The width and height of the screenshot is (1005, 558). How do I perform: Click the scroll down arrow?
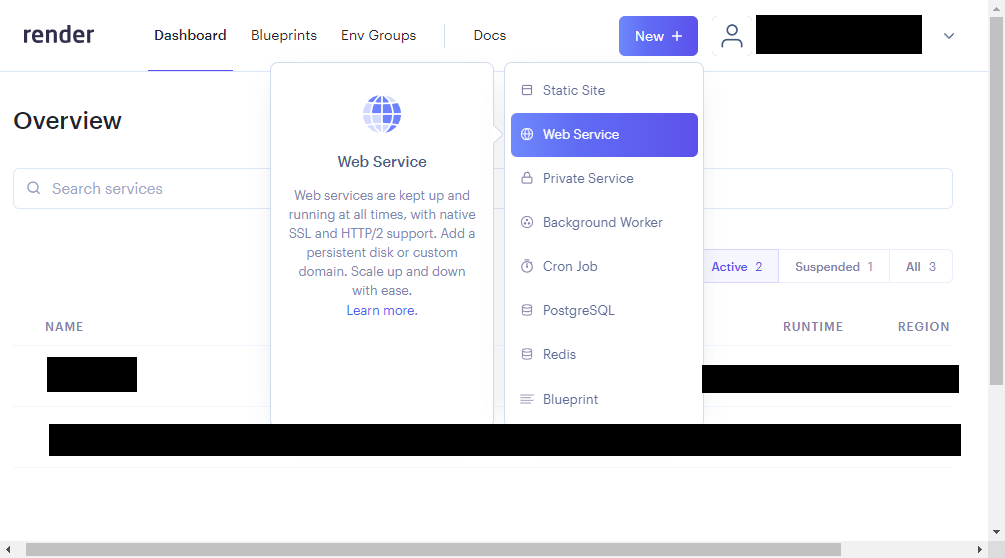tap(996, 532)
